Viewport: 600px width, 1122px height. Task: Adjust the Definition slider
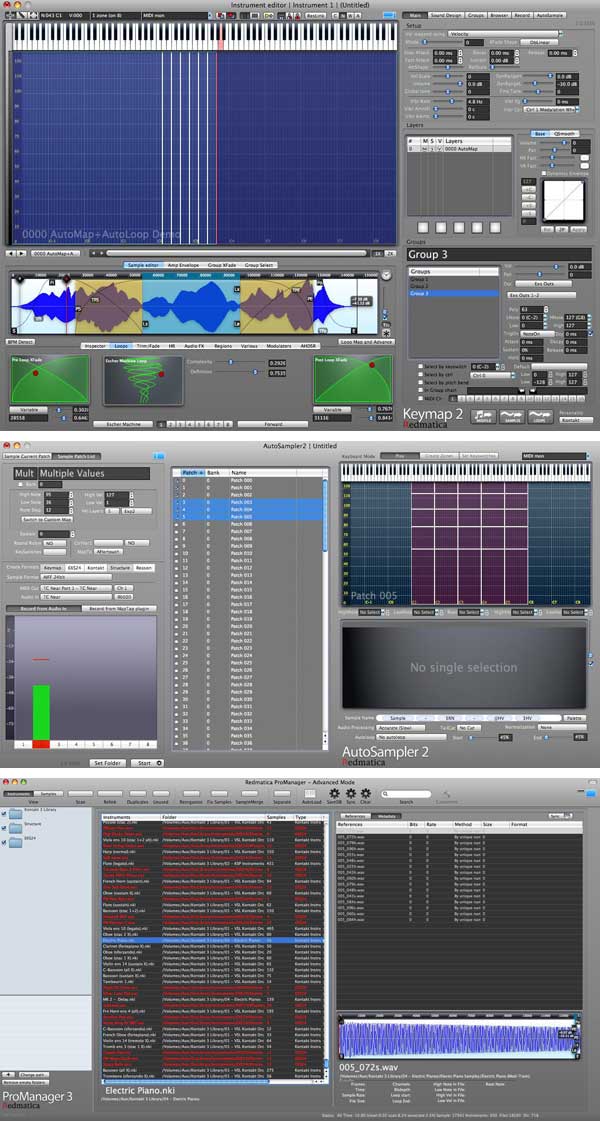pyautogui.click(x=241, y=372)
